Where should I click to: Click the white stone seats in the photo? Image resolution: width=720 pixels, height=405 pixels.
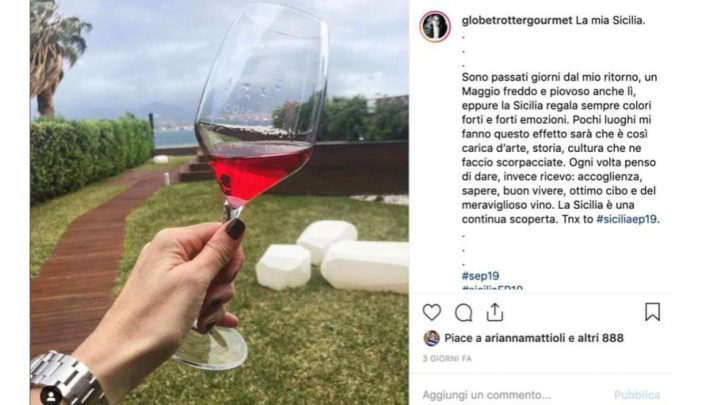[332, 256]
